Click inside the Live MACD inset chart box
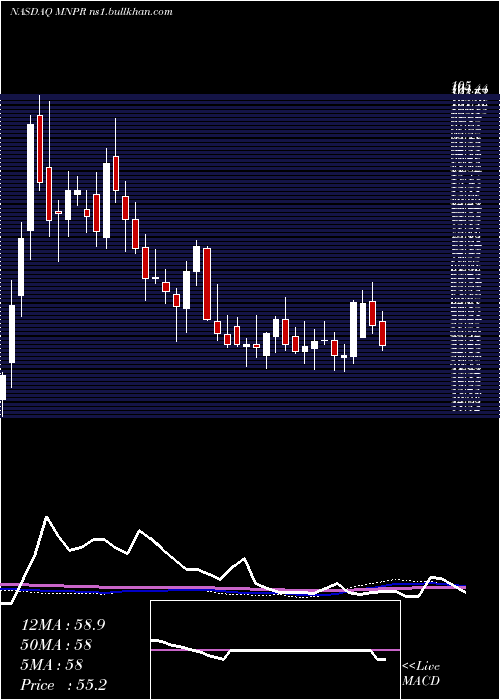This screenshot has height=700, width=500. (275, 650)
